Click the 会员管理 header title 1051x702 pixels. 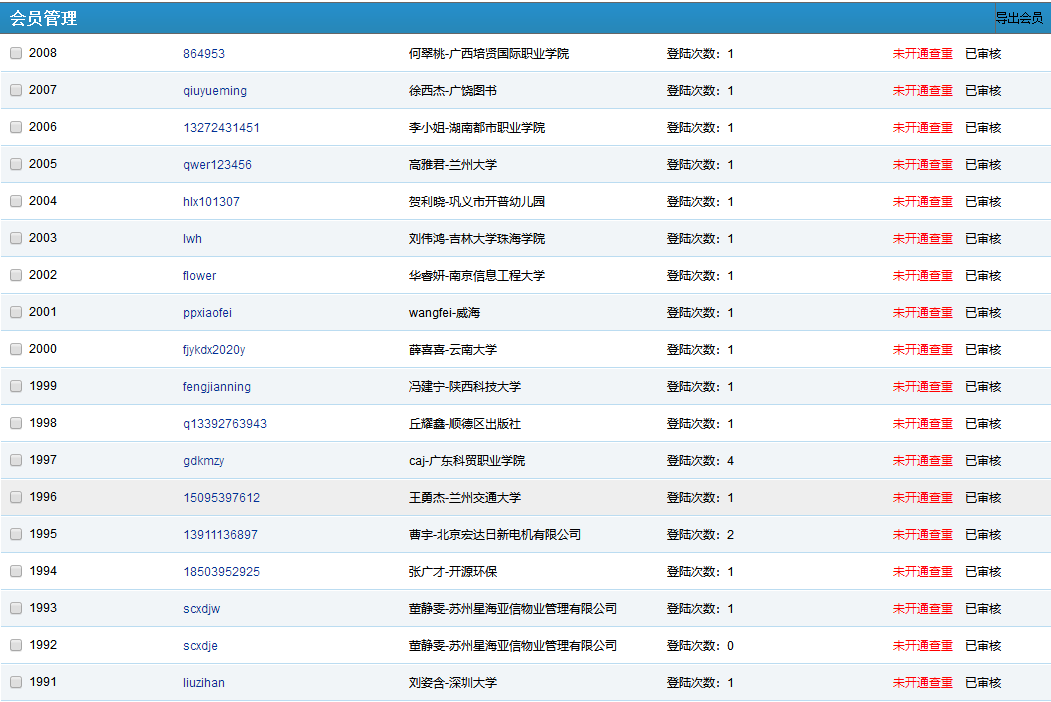point(43,18)
